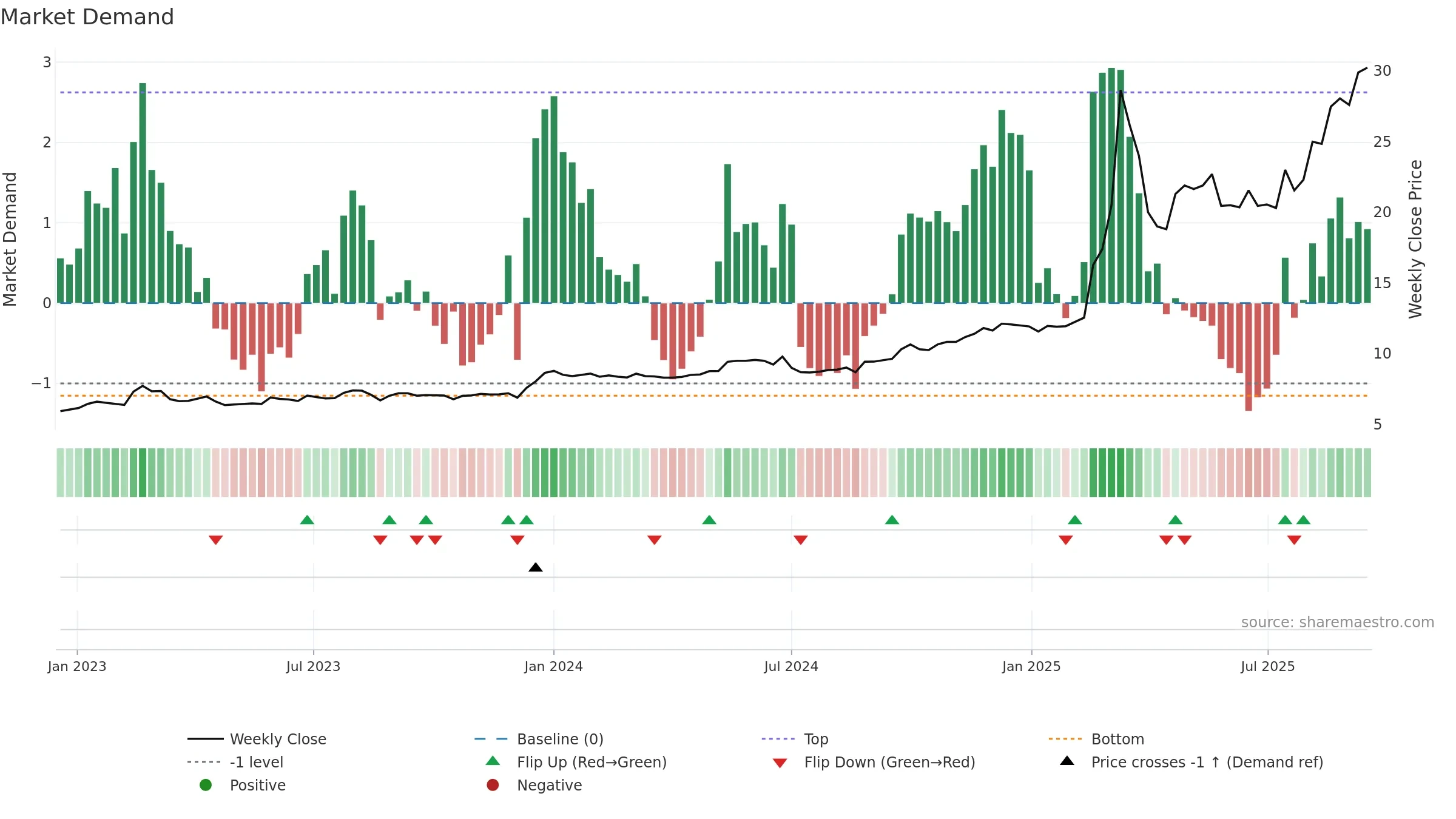Image resolution: width=1456 pixels, height=819 pixels.
Task: Select the earliest red Flip Down marker
Action: click(x=215, y=539)
